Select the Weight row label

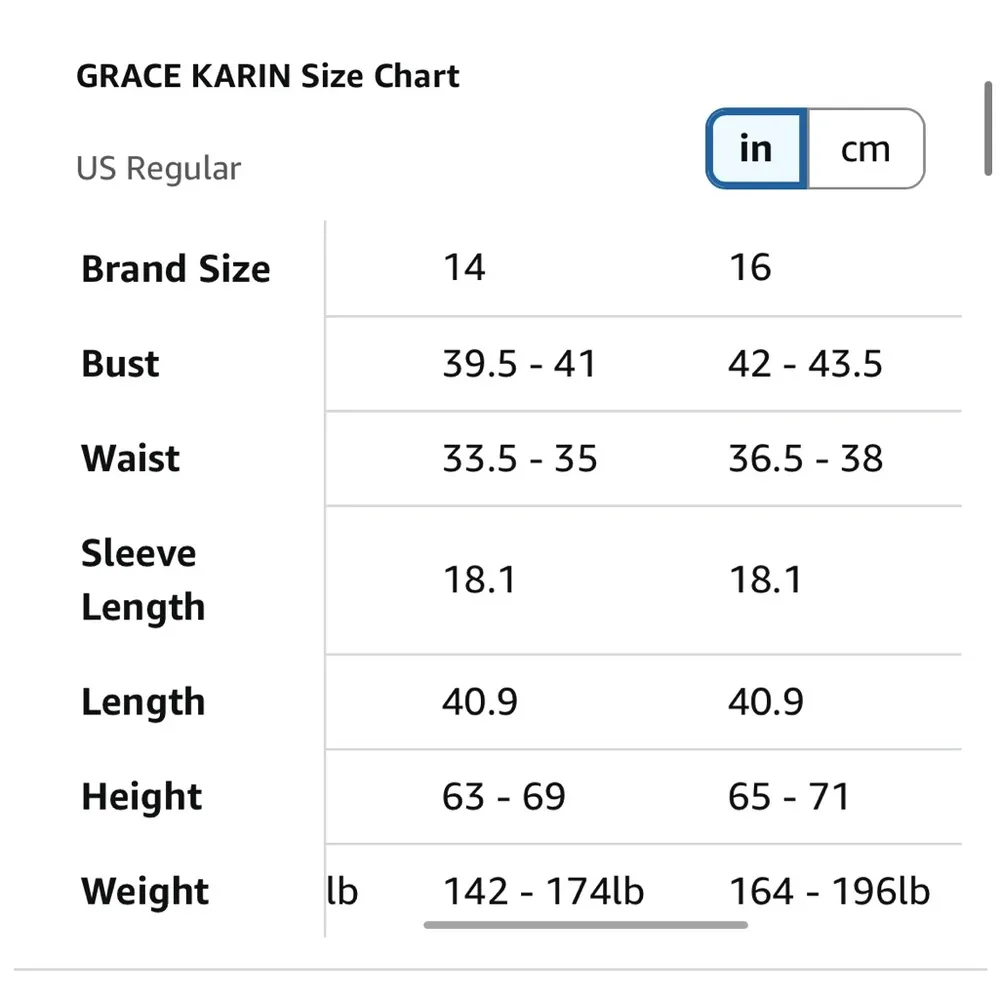(x=144, y=891)
